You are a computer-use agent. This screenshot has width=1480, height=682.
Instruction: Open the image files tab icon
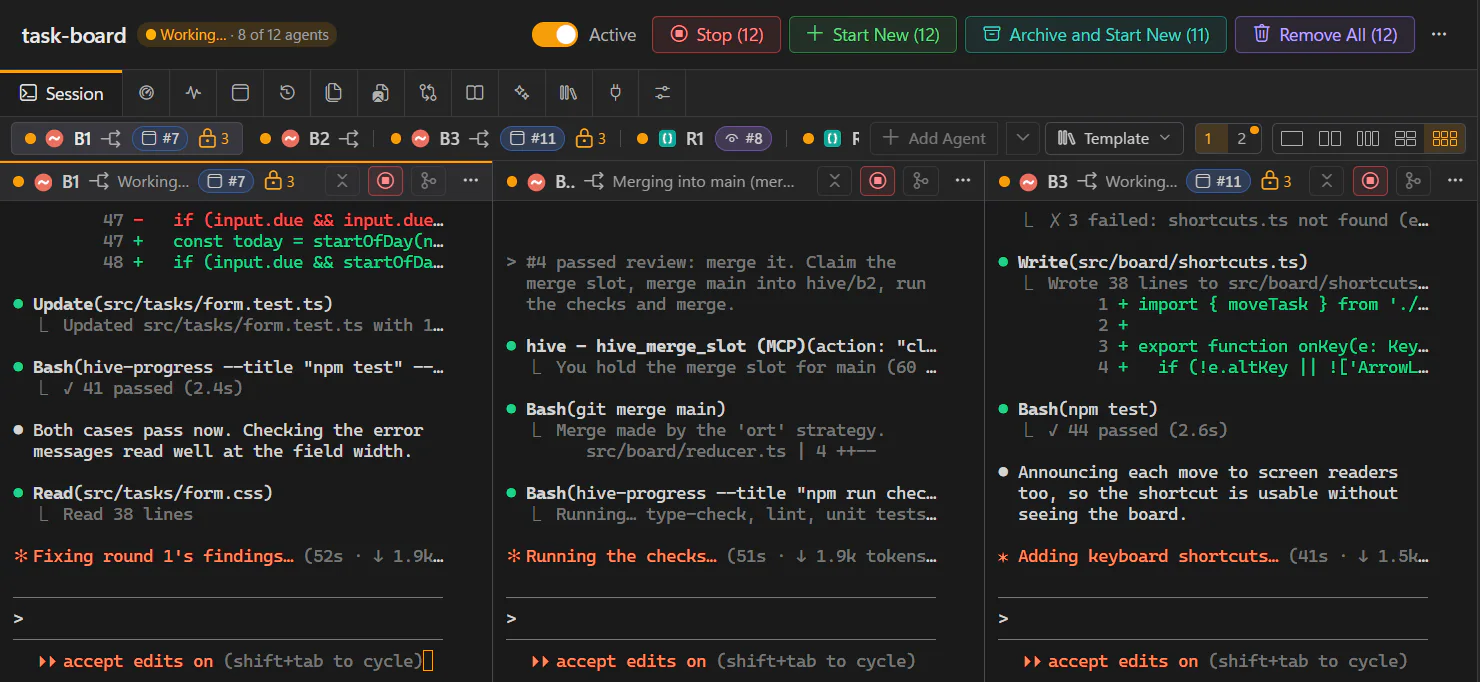click(381, 93)
